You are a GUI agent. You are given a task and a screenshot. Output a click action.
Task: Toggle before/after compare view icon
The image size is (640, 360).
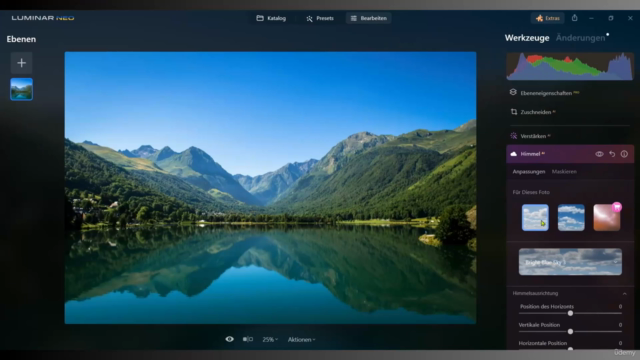pos(248,339)
